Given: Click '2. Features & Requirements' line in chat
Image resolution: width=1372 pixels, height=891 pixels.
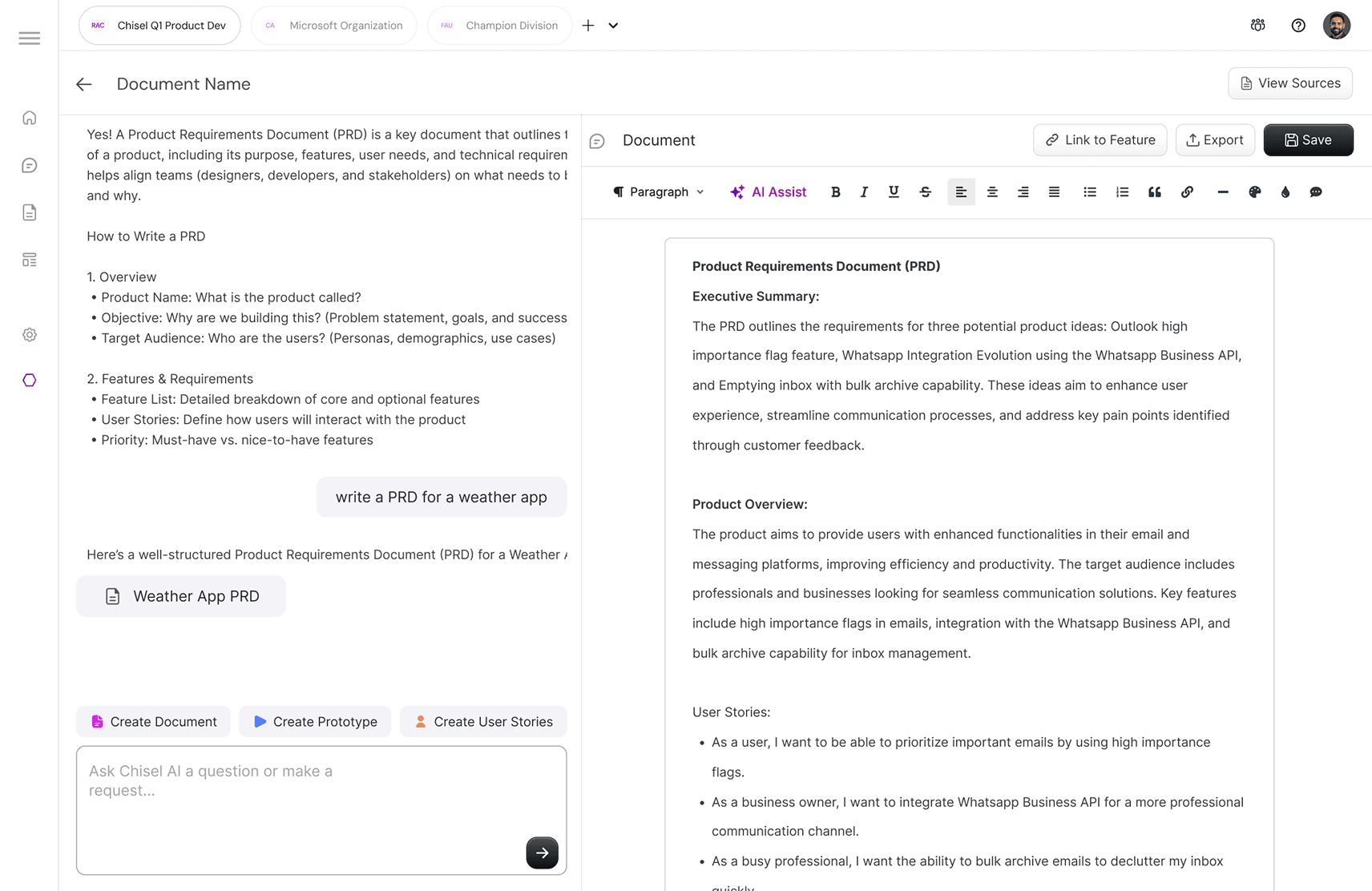Looking at the screenshot, I should click(x=170, y=379).
